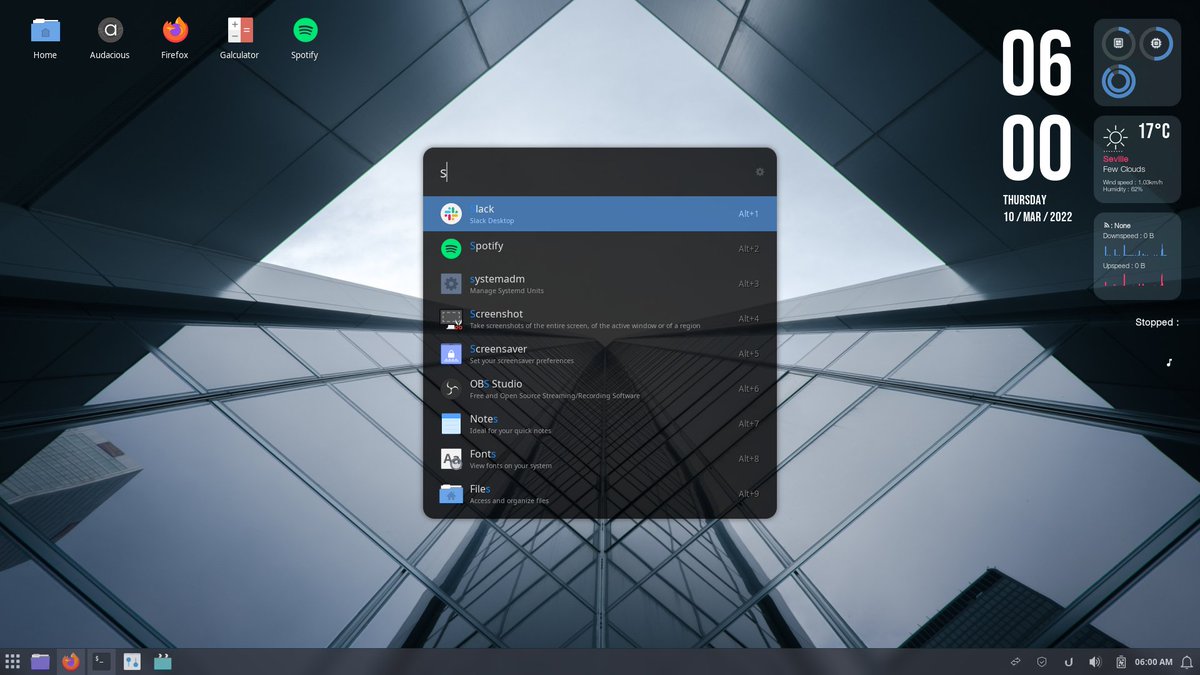Click the battery power tray icon
This screenshot has width=1200, height=675.
pos(1121,661)
